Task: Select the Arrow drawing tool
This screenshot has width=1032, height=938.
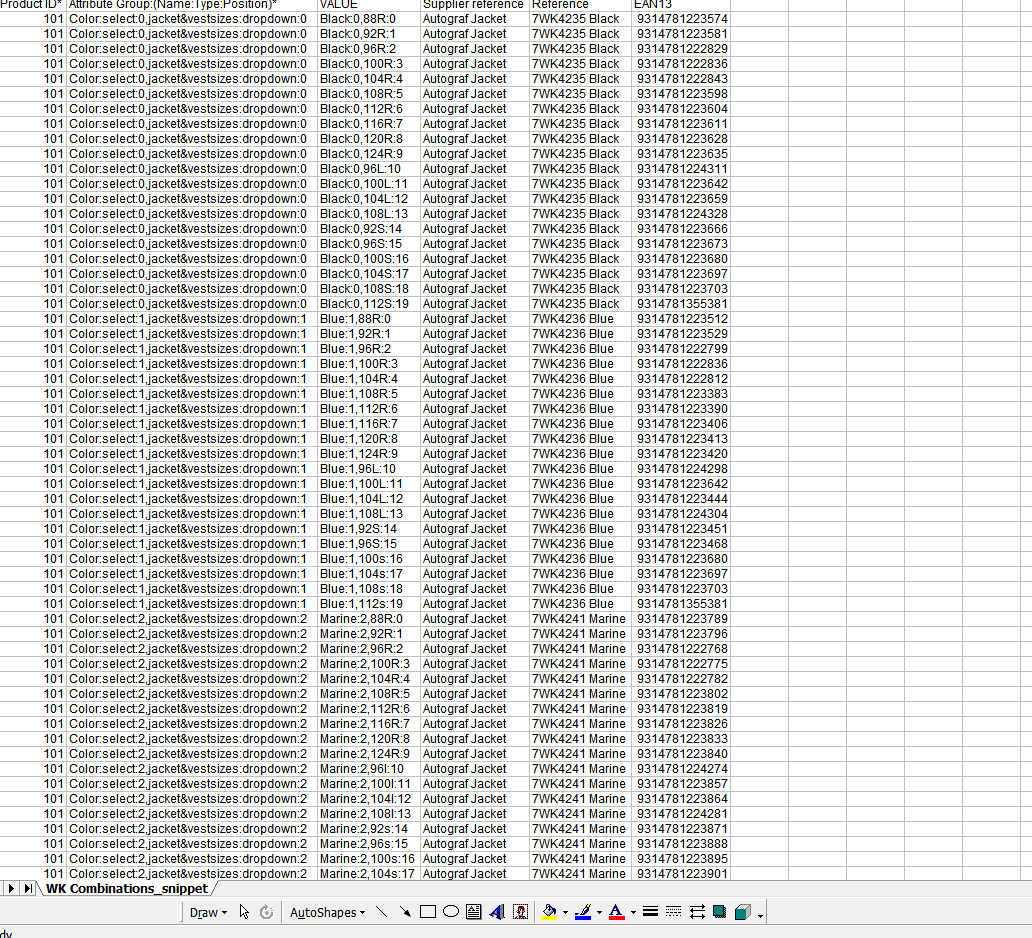Action: 405,912
